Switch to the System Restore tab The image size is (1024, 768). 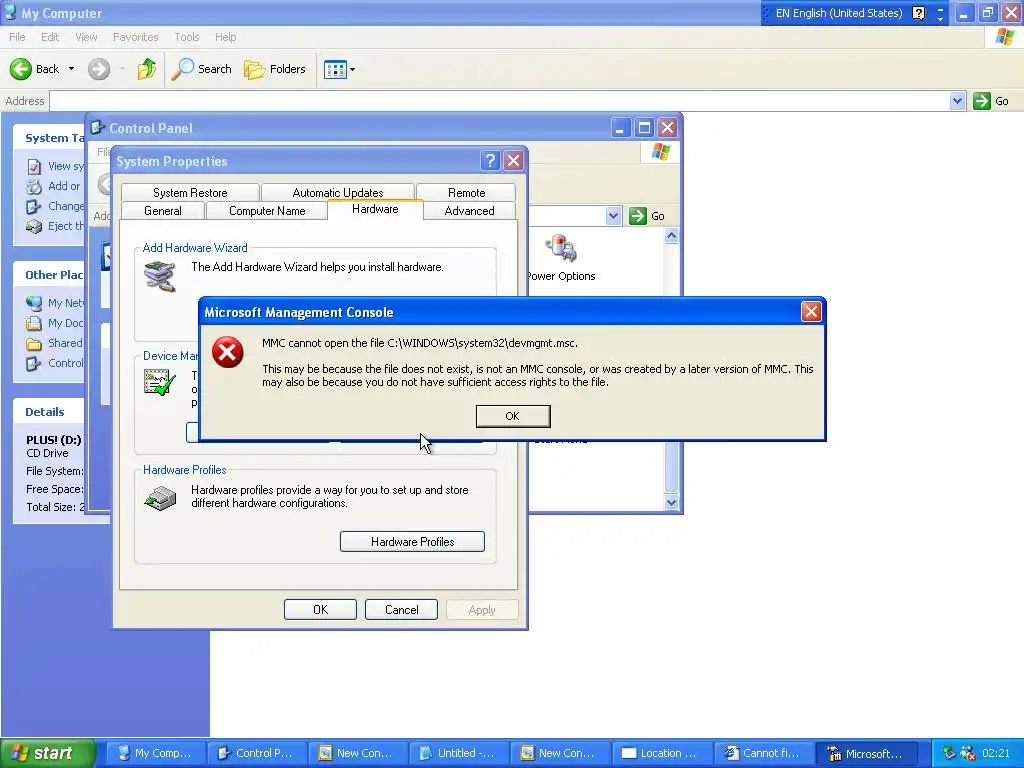[x=190, y=192]
